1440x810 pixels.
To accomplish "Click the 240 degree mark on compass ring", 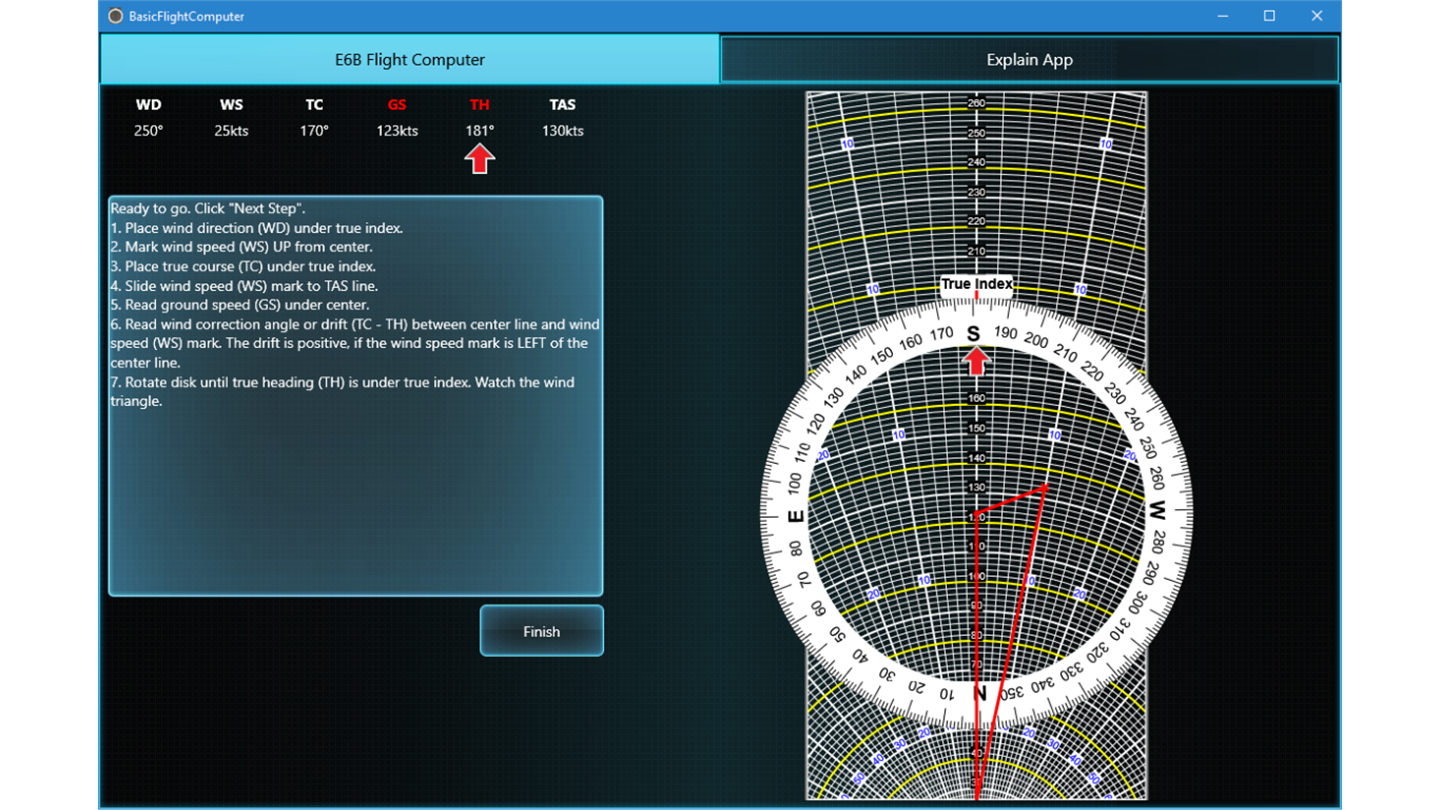I will (1133, 419).
